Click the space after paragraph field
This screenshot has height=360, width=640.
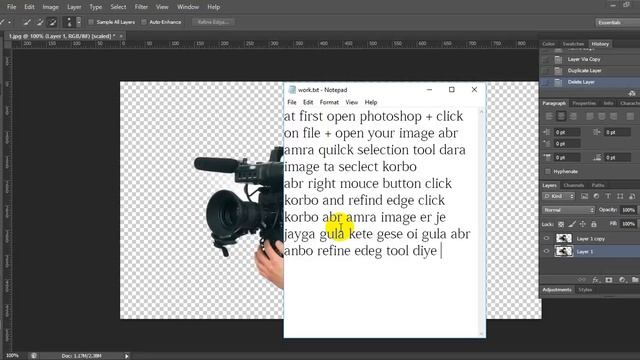618,158
